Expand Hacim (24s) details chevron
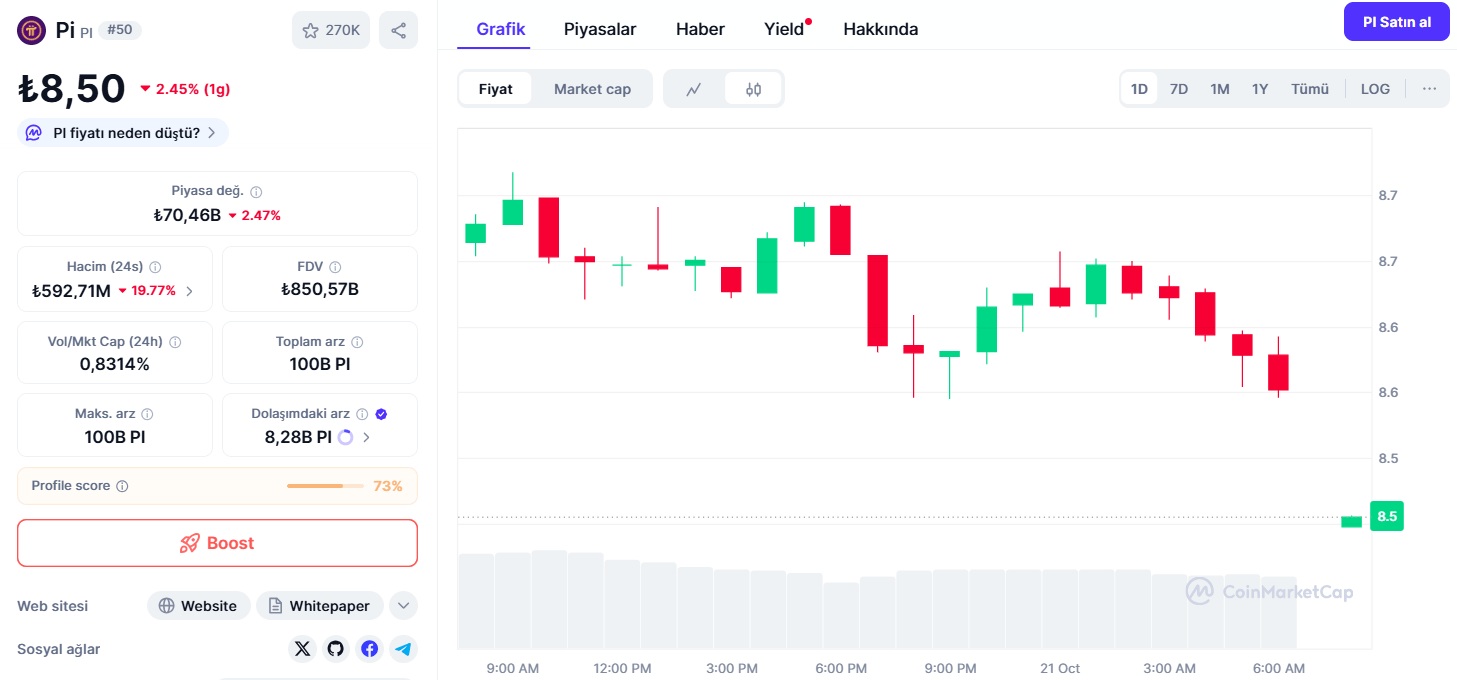 [190, 291]
